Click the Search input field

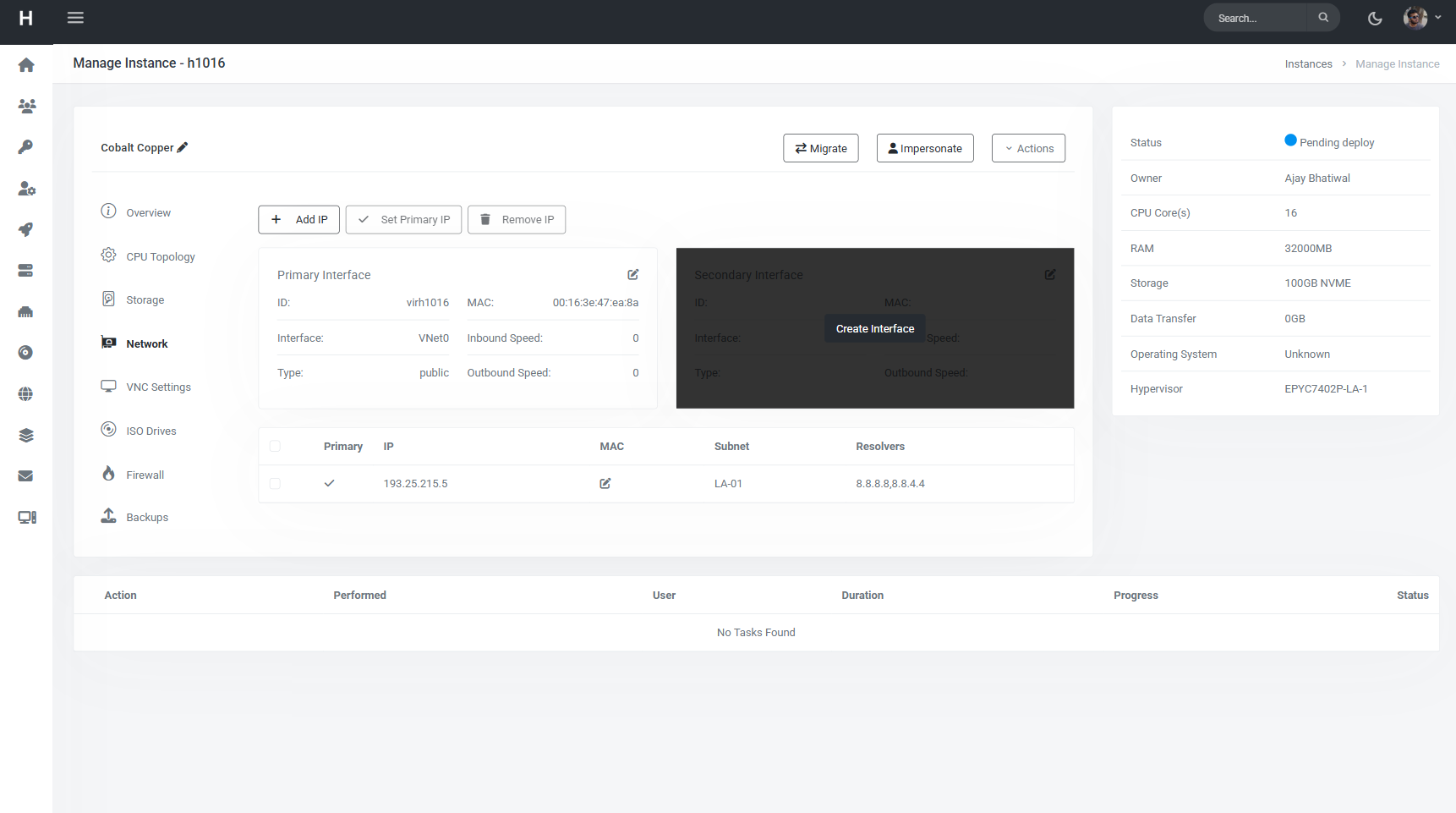pyautogui.click(x=1256, y=18)
